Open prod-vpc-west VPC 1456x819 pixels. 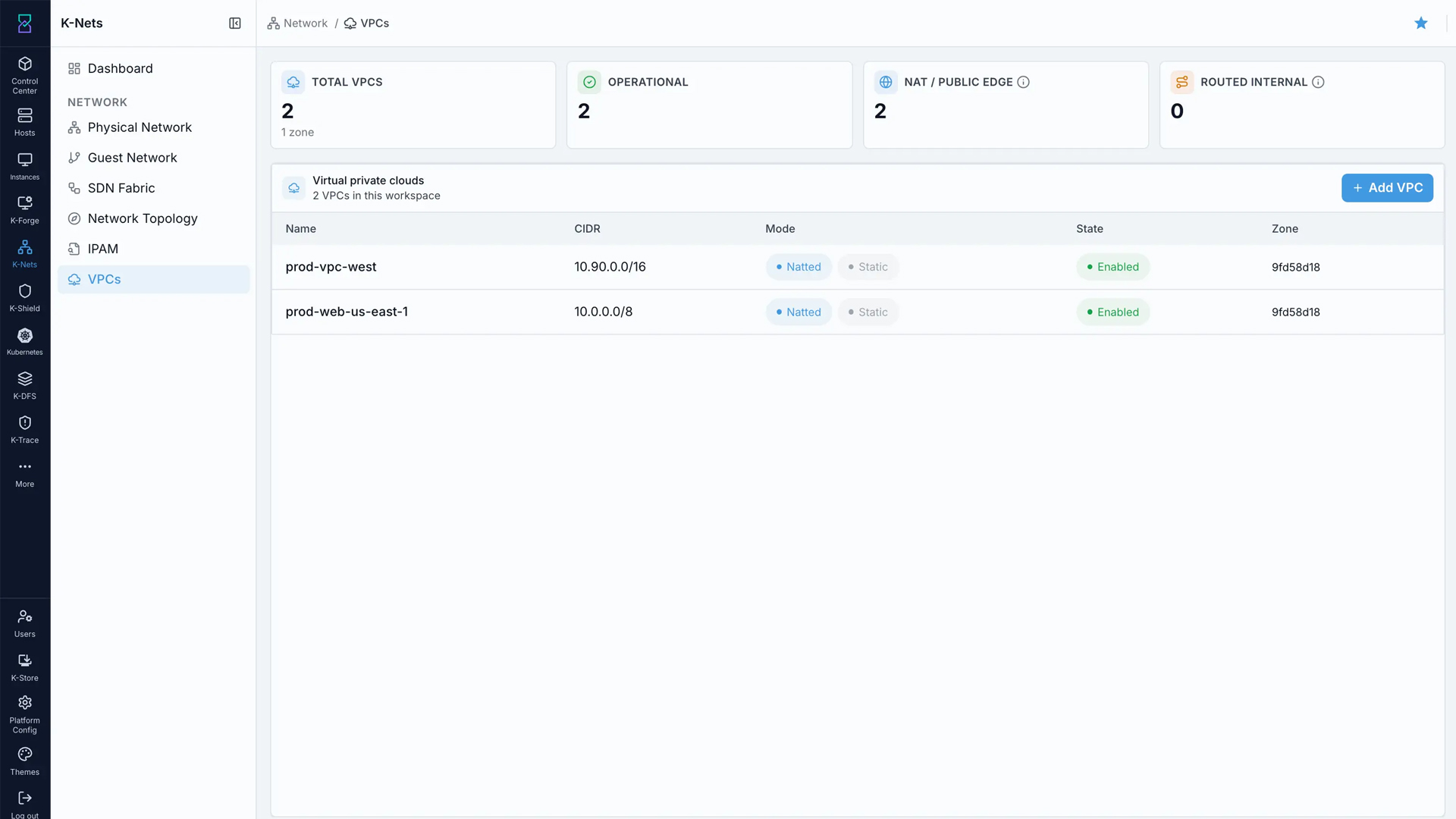click(x=331, y=267)
